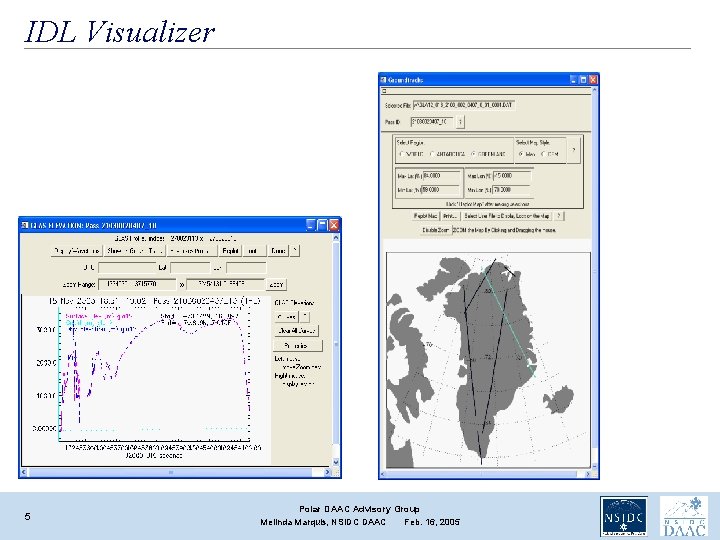The width and height of the screenshot is (720, 540).
Task: Click the elevation window vertical scrollbar down arrow
Action: tap(336, 462)
